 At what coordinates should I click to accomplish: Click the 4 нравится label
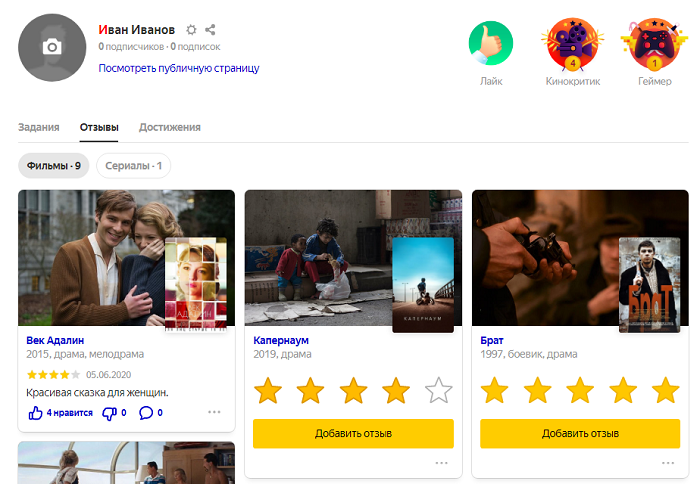[x=70, y=413]
